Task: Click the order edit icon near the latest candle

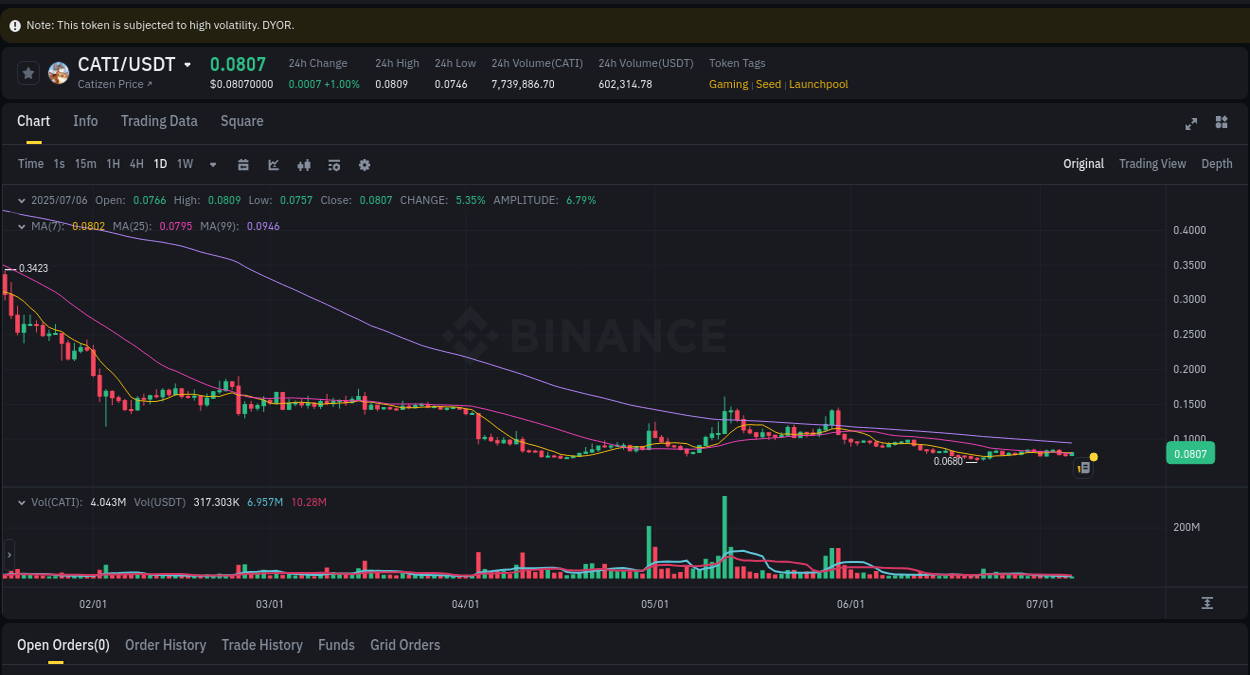Action: 1083,467
